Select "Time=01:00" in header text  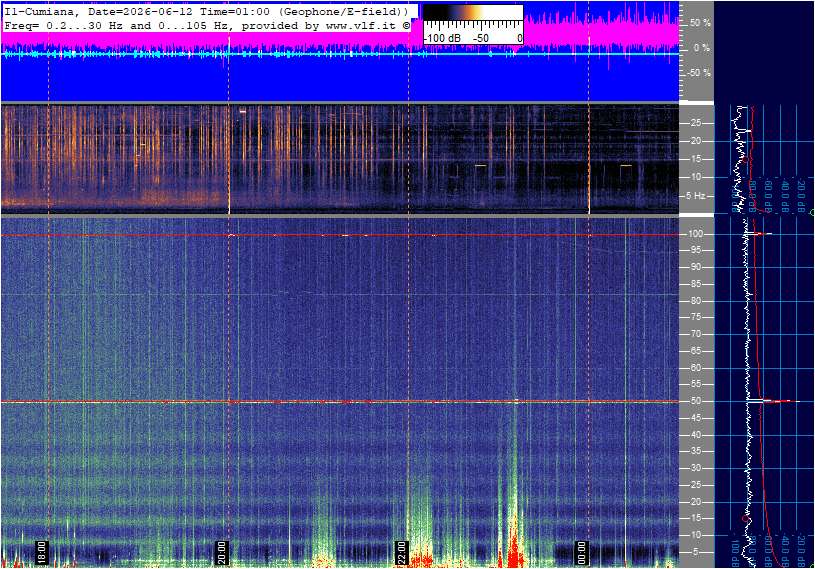[234, 11]
